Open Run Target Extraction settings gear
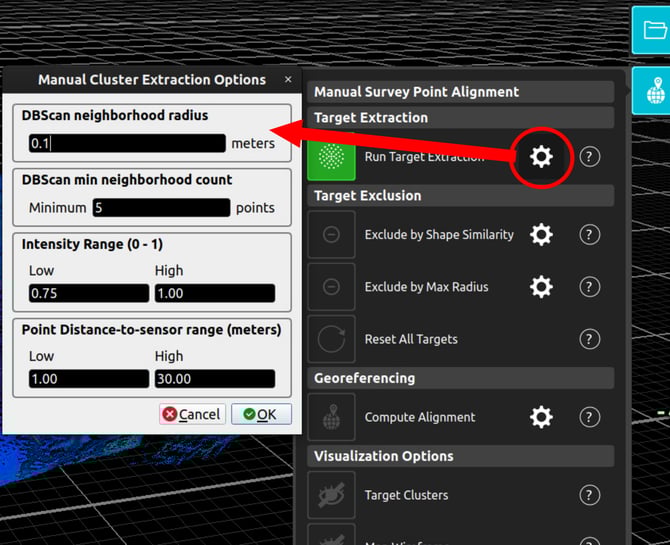Screen dimensions: 670x545 click(541, 156)
